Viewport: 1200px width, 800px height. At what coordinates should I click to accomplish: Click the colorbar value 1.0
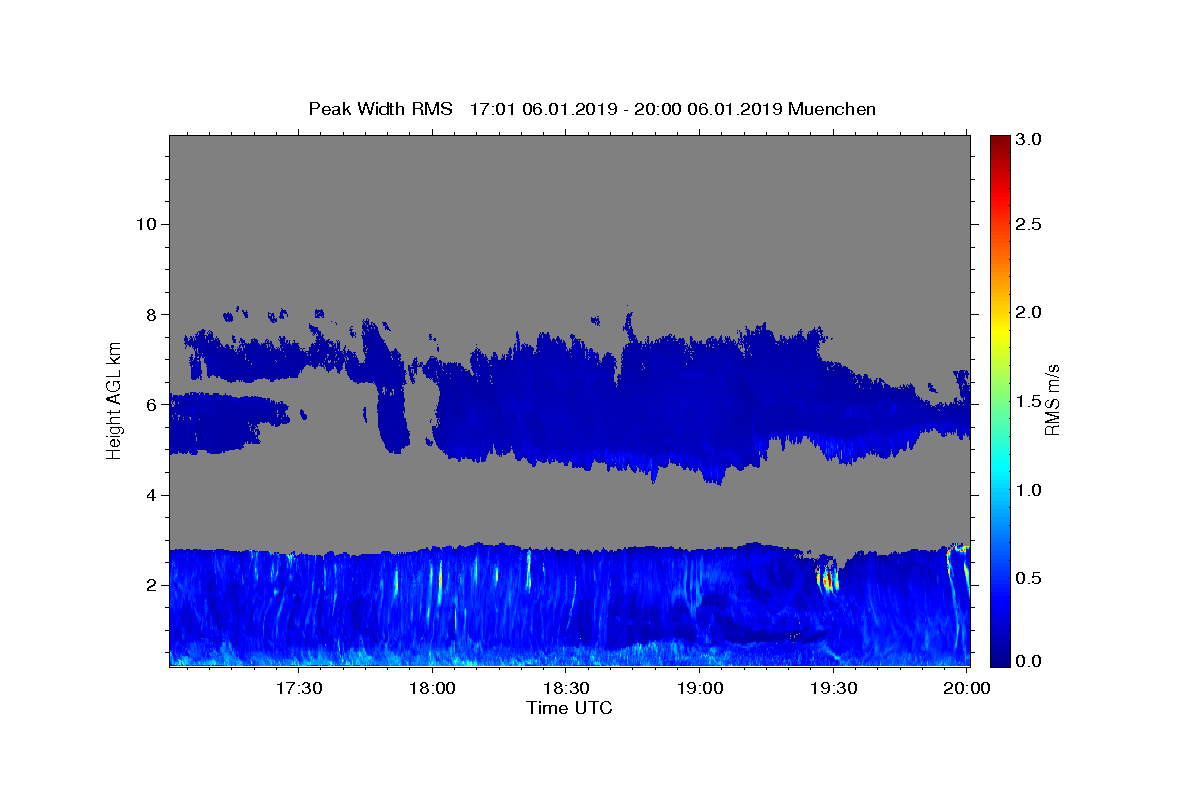[x=1029, y=490]
